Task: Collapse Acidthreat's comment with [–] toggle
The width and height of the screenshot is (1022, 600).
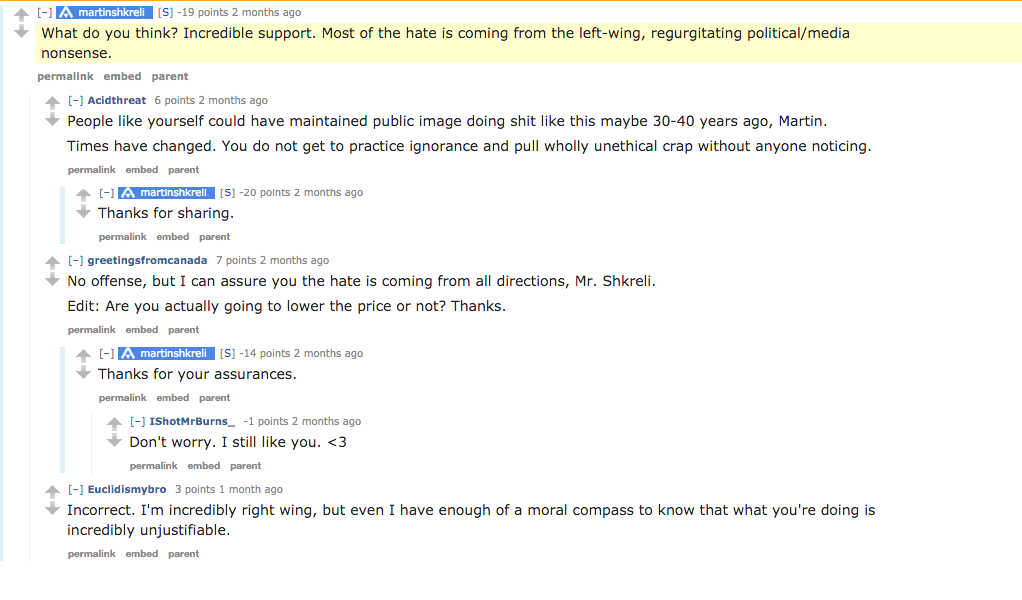Action: [76, 100]
